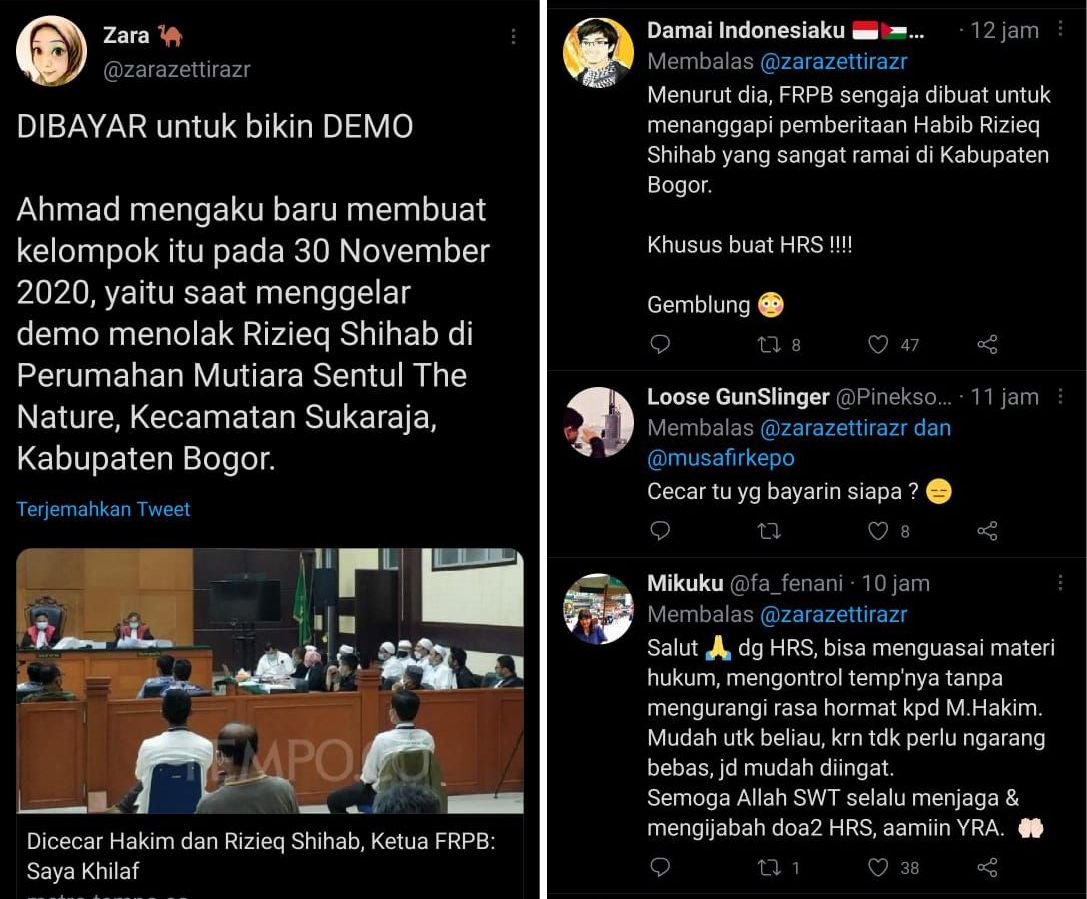Open more options on Zara's tweet
This screenshot has width=1087, height=899.
pyautogui.click(x=513, y=36)
